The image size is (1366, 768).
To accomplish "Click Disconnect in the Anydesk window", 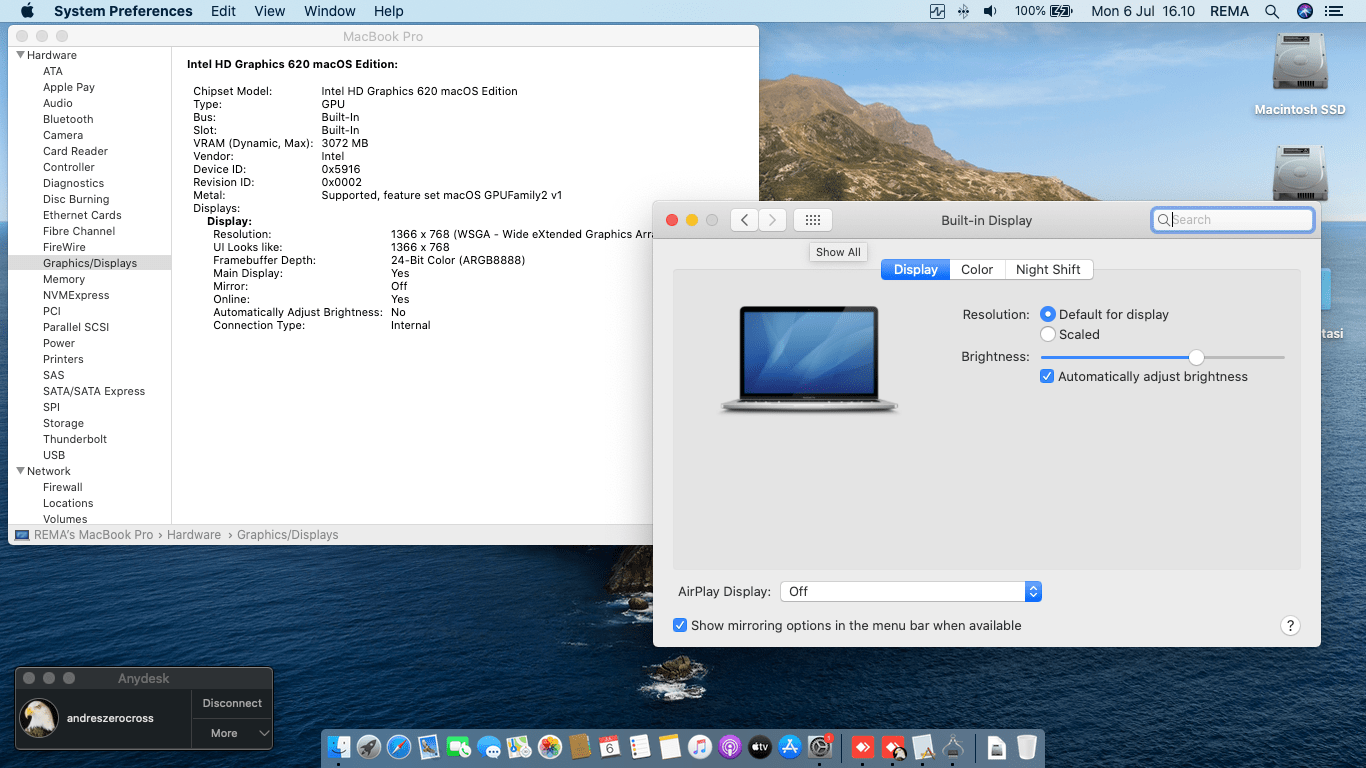I will [232, 703].
